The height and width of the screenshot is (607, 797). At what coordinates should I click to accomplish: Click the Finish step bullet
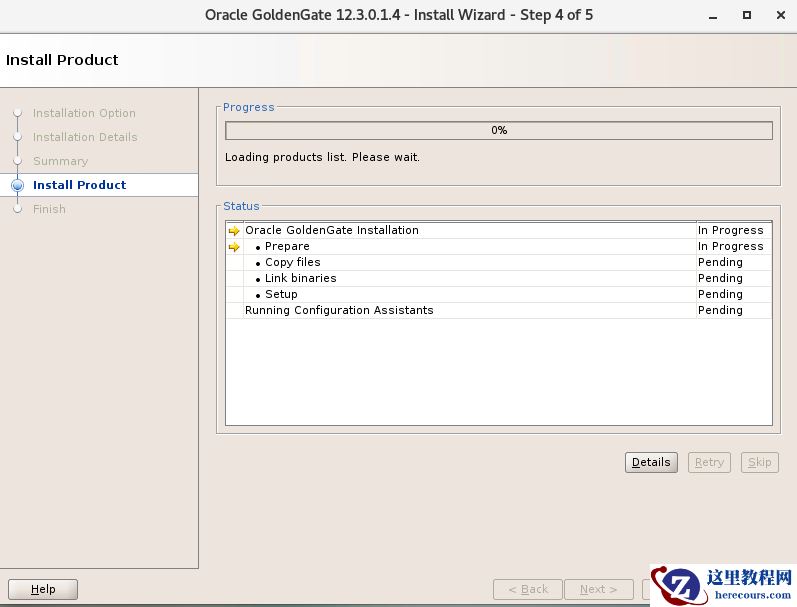tap(17, 208)
